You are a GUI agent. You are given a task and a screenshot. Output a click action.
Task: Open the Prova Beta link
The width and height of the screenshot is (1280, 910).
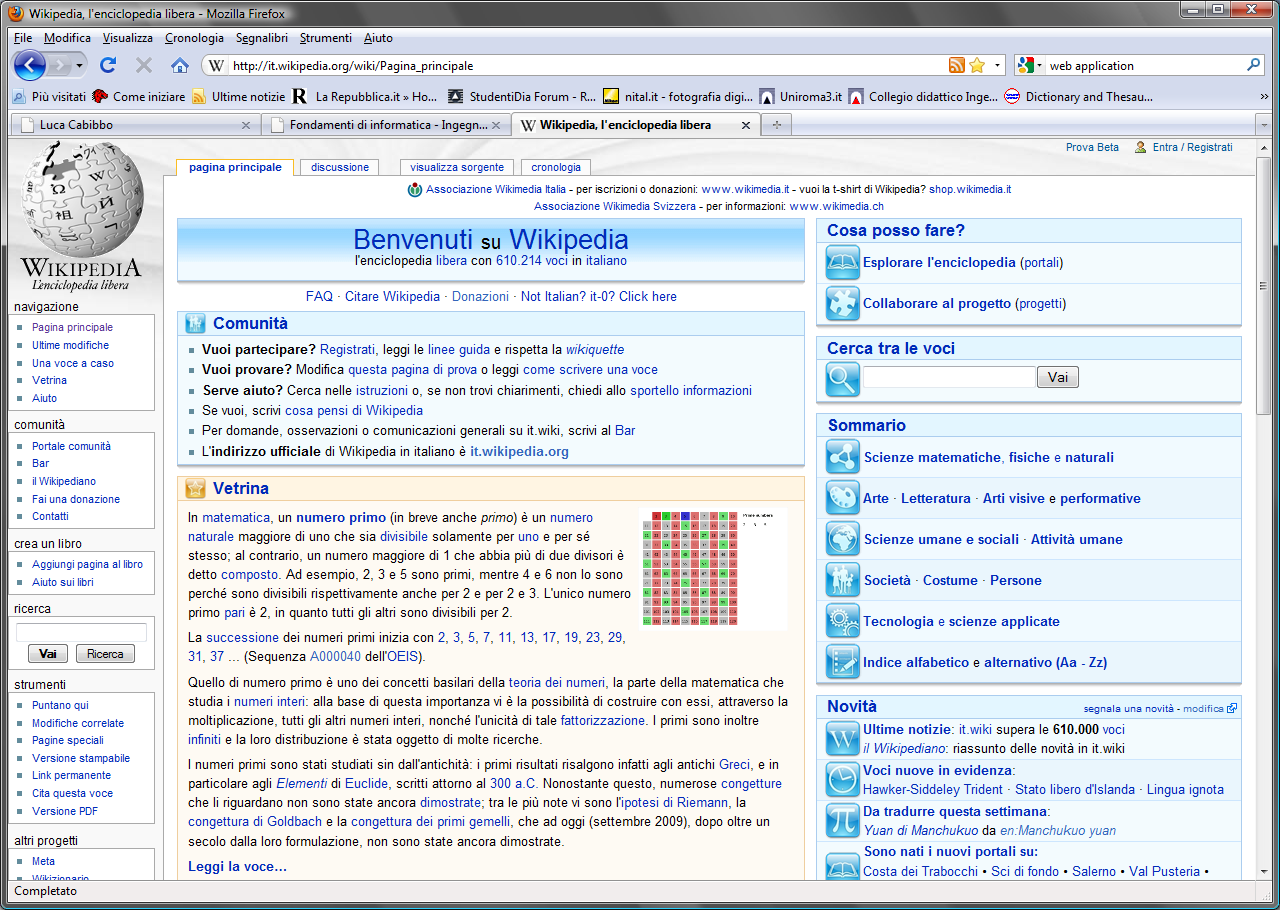click(x=1092, y=147)
